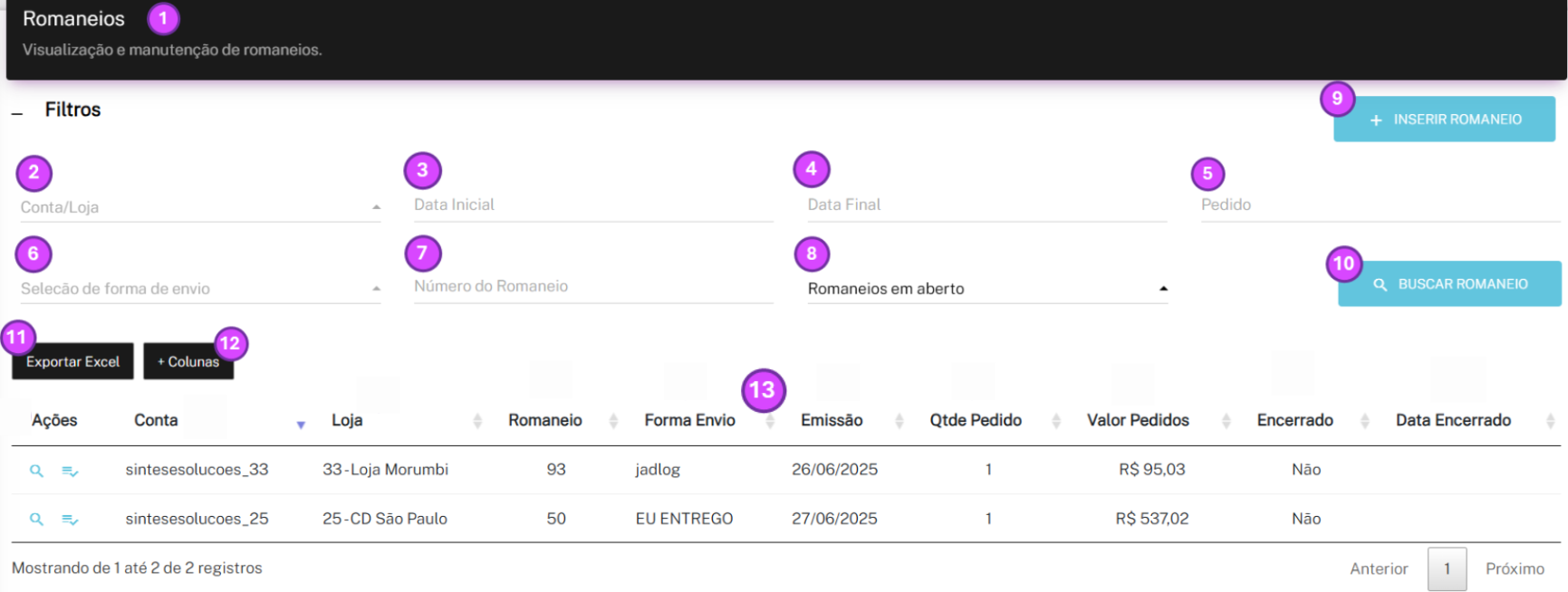Image resolution: width=1568 pixels, height=592 pixels.
Task: Click value R$ 537,02
Action: (x=1151, y=519)
